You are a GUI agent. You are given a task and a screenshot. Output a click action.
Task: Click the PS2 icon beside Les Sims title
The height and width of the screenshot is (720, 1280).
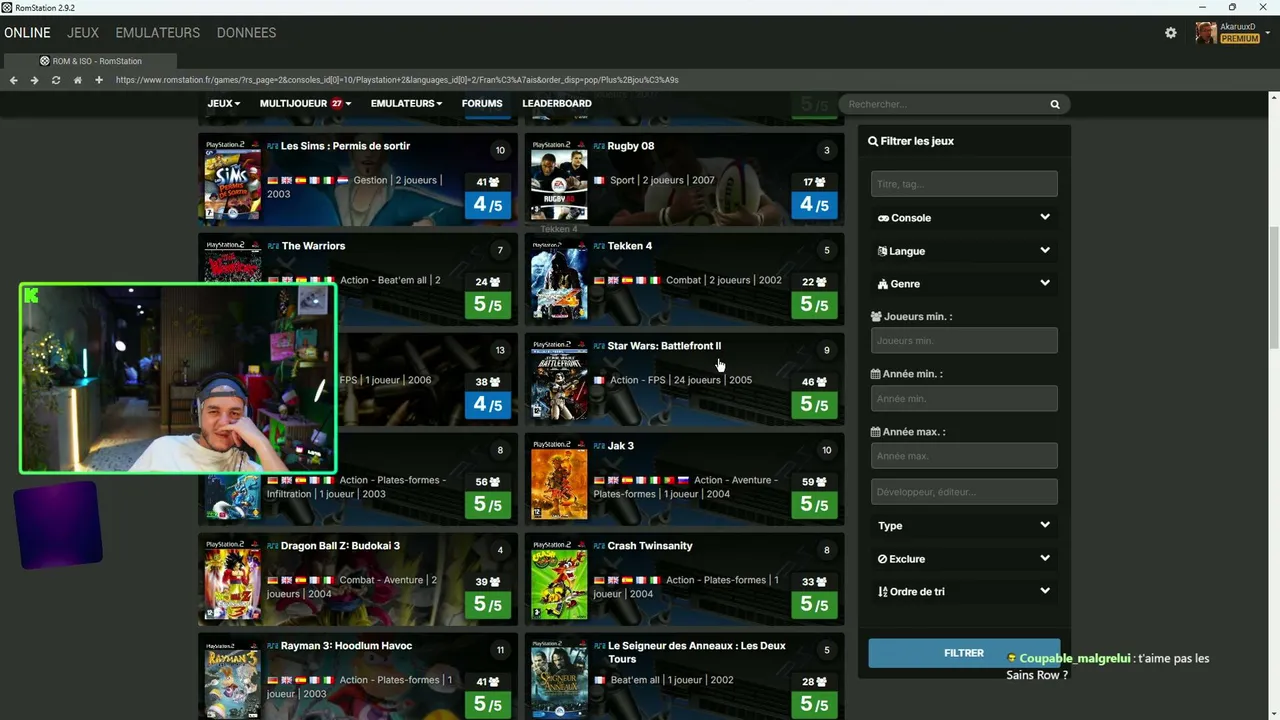coord(272,146)
